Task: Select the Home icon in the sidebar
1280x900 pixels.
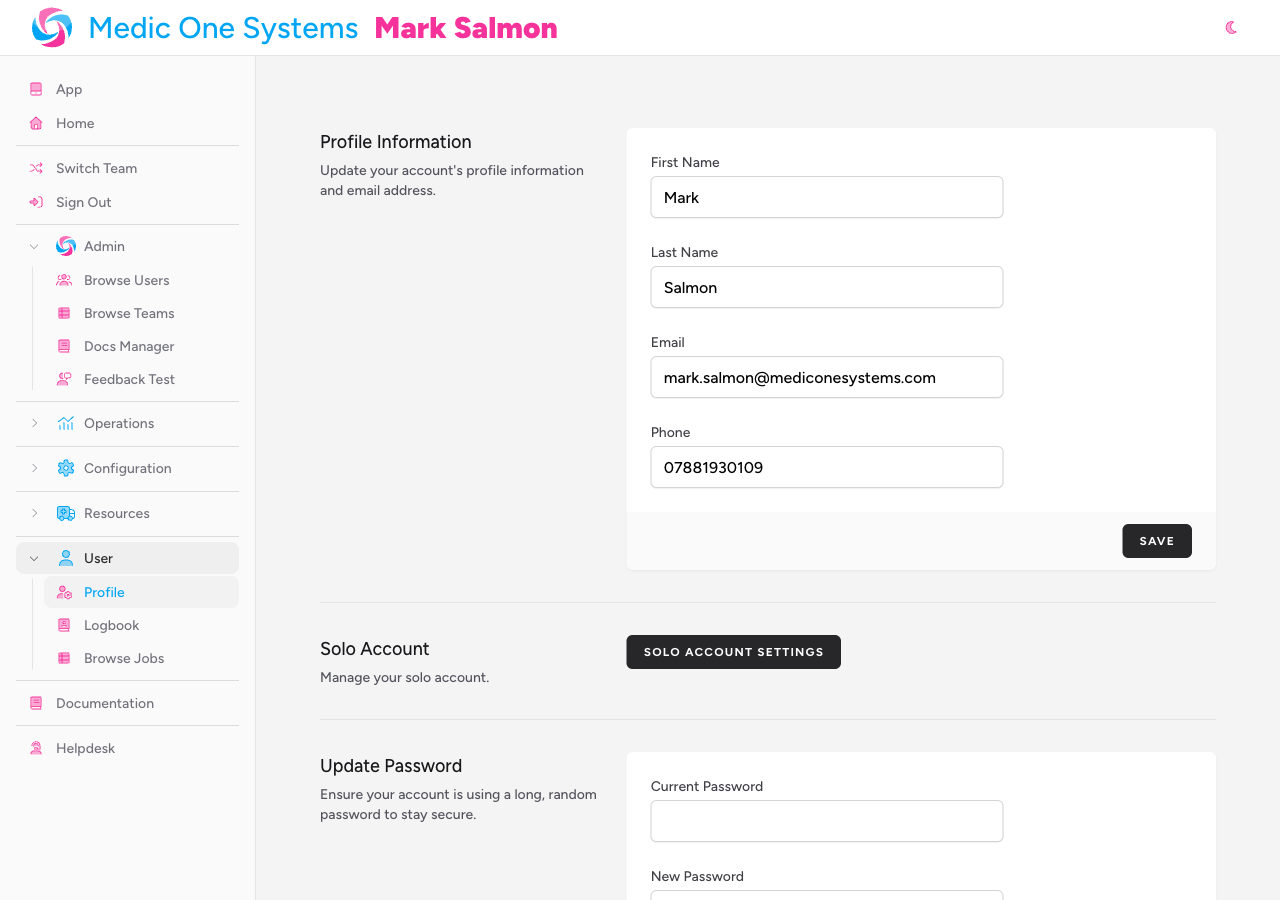Action: 35,123
